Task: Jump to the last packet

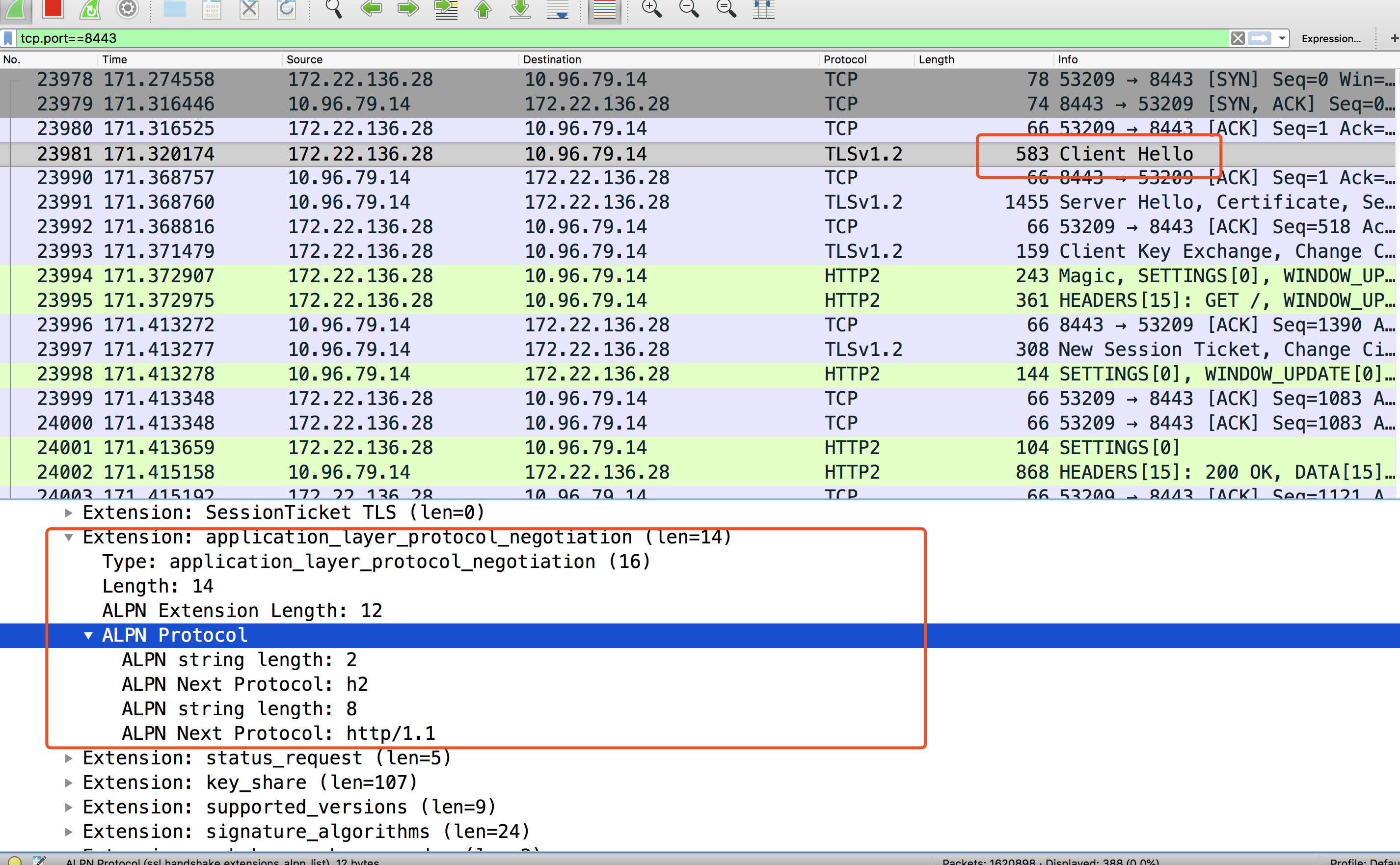Action: tap(520, 8)
